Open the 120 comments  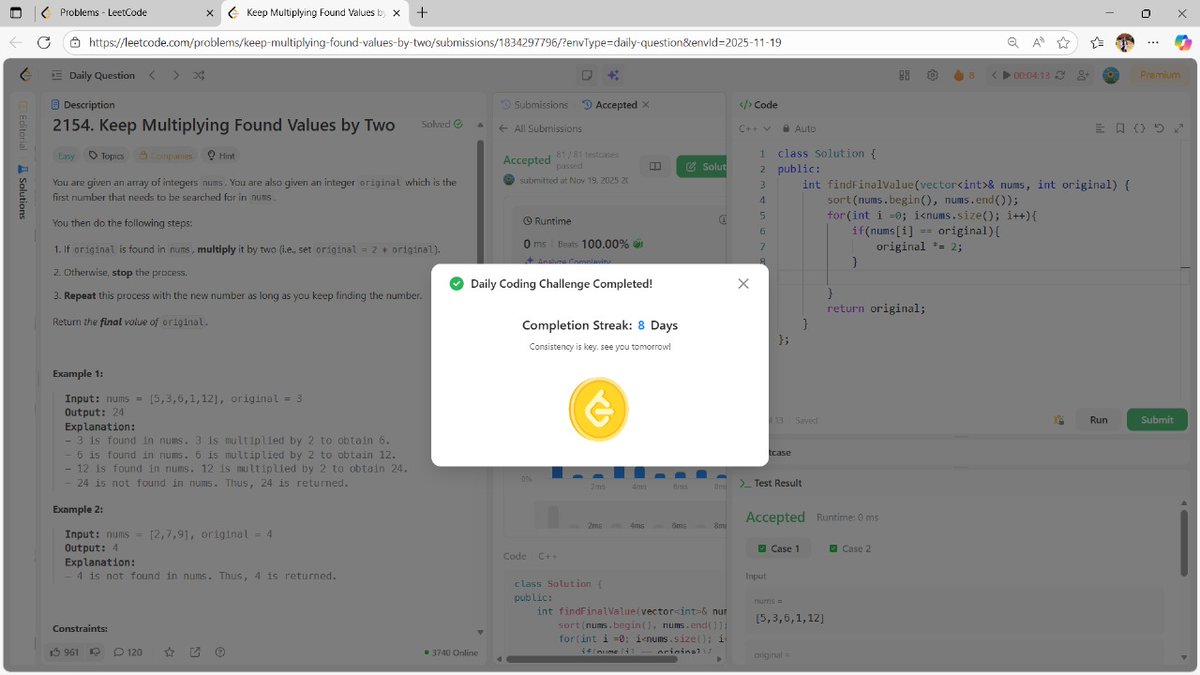128,652
